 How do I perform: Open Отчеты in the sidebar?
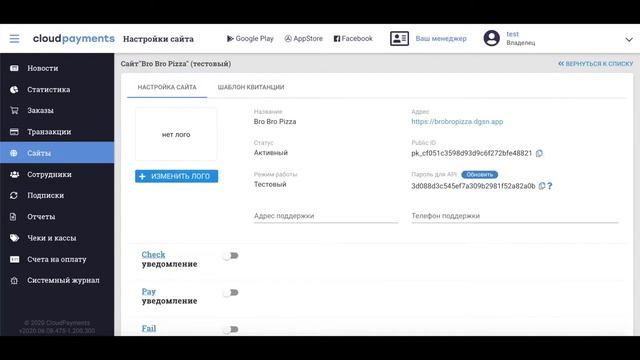tap(41, 217)
